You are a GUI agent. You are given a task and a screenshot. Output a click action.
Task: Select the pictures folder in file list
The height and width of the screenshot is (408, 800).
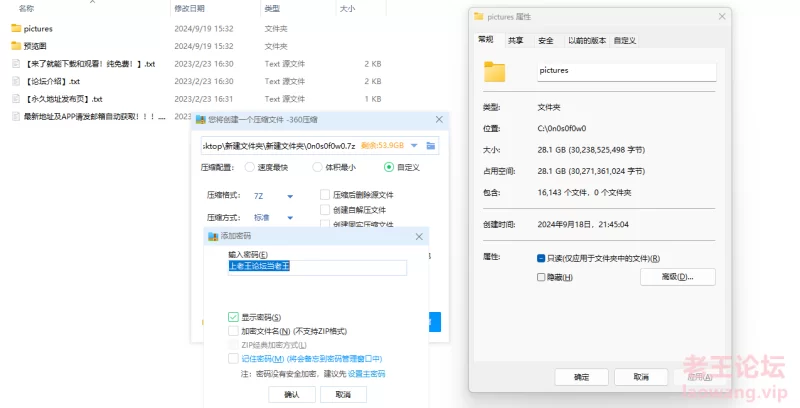click(x=38, y=29)
